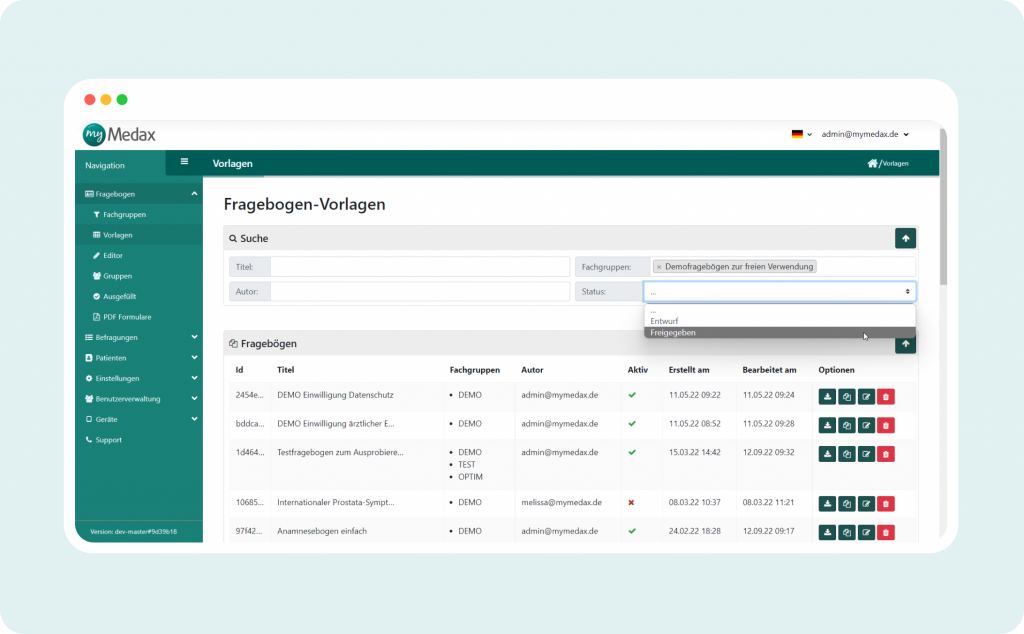
Task: Click the hamburger menu icon
Action: pos(184,162)
